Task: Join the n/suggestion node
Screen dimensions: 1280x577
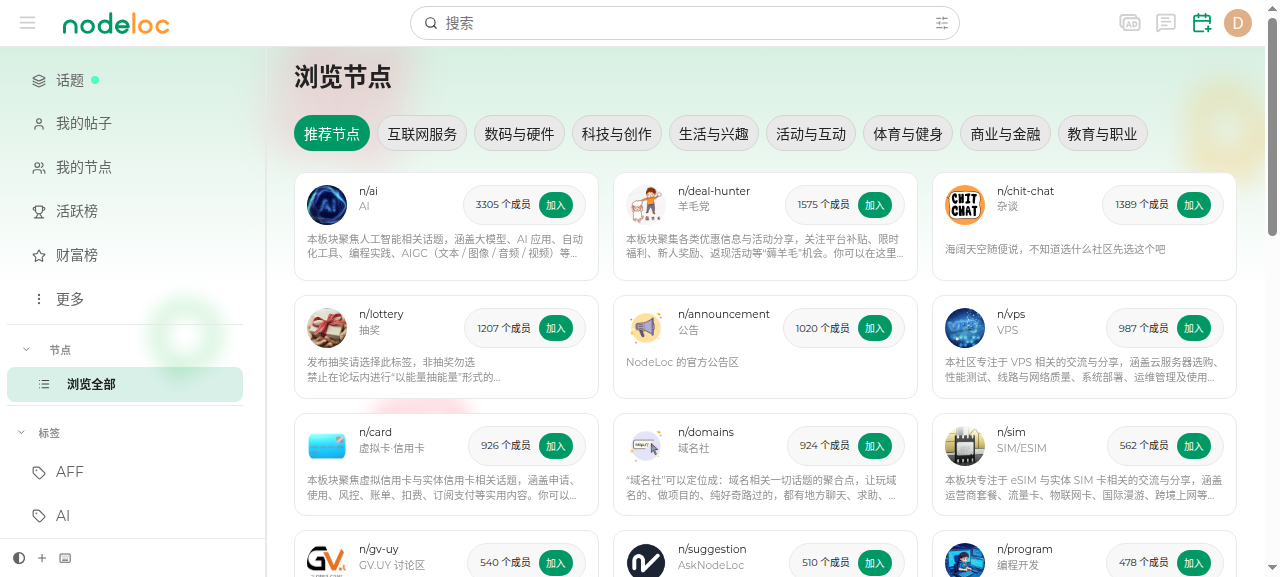Action: pyautogui.click(x=875, y=563)
